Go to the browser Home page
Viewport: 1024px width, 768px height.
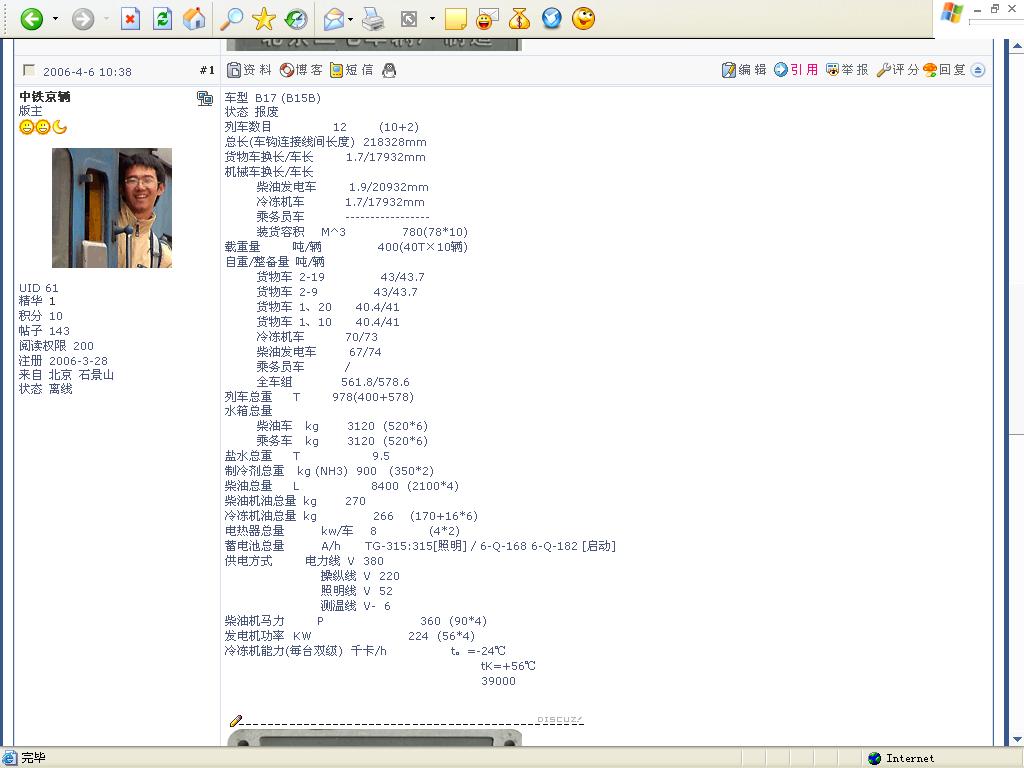point(194,19)
